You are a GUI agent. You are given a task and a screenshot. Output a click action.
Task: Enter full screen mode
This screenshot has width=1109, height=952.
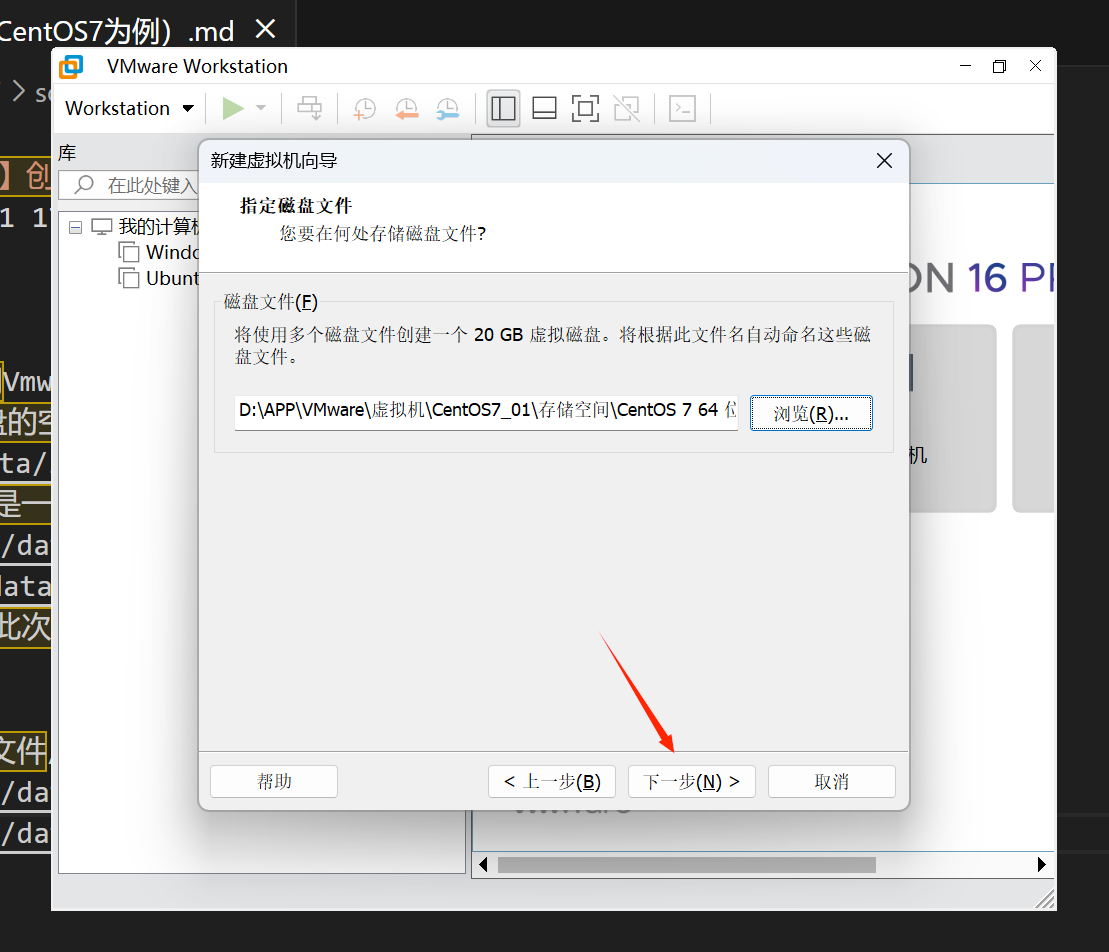[x=585, y=108]
